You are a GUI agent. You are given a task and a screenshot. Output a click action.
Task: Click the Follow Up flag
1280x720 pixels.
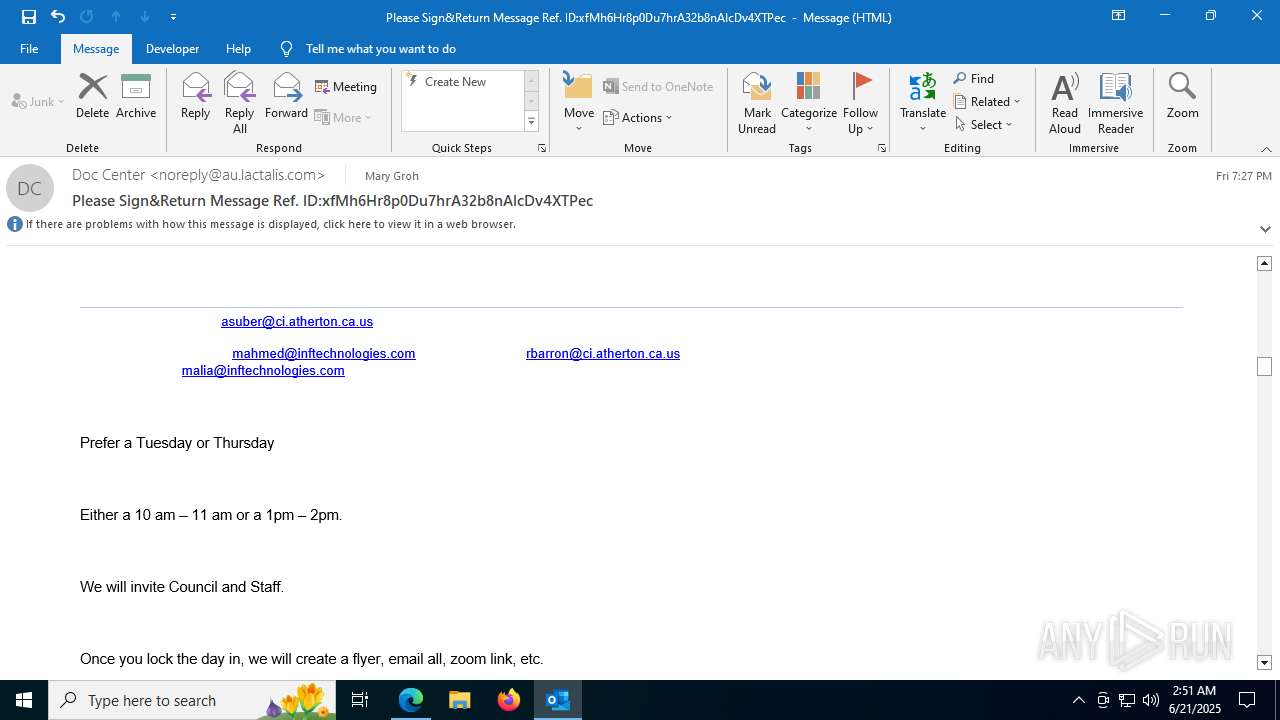[860, 102]
